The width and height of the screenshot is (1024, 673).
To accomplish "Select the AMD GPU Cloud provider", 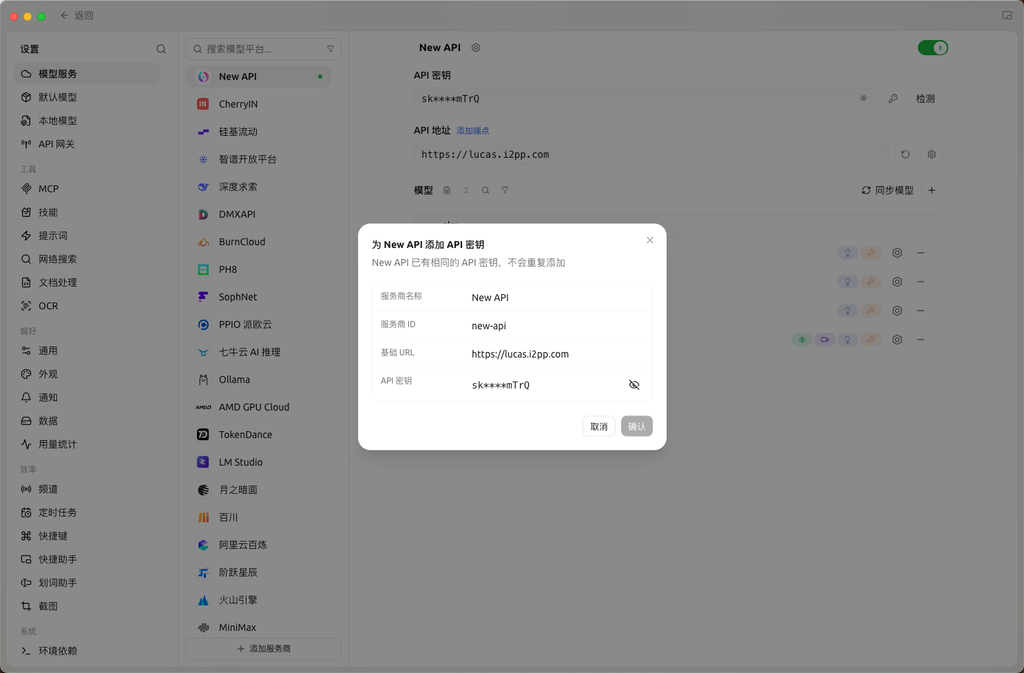I will [258, 407].
